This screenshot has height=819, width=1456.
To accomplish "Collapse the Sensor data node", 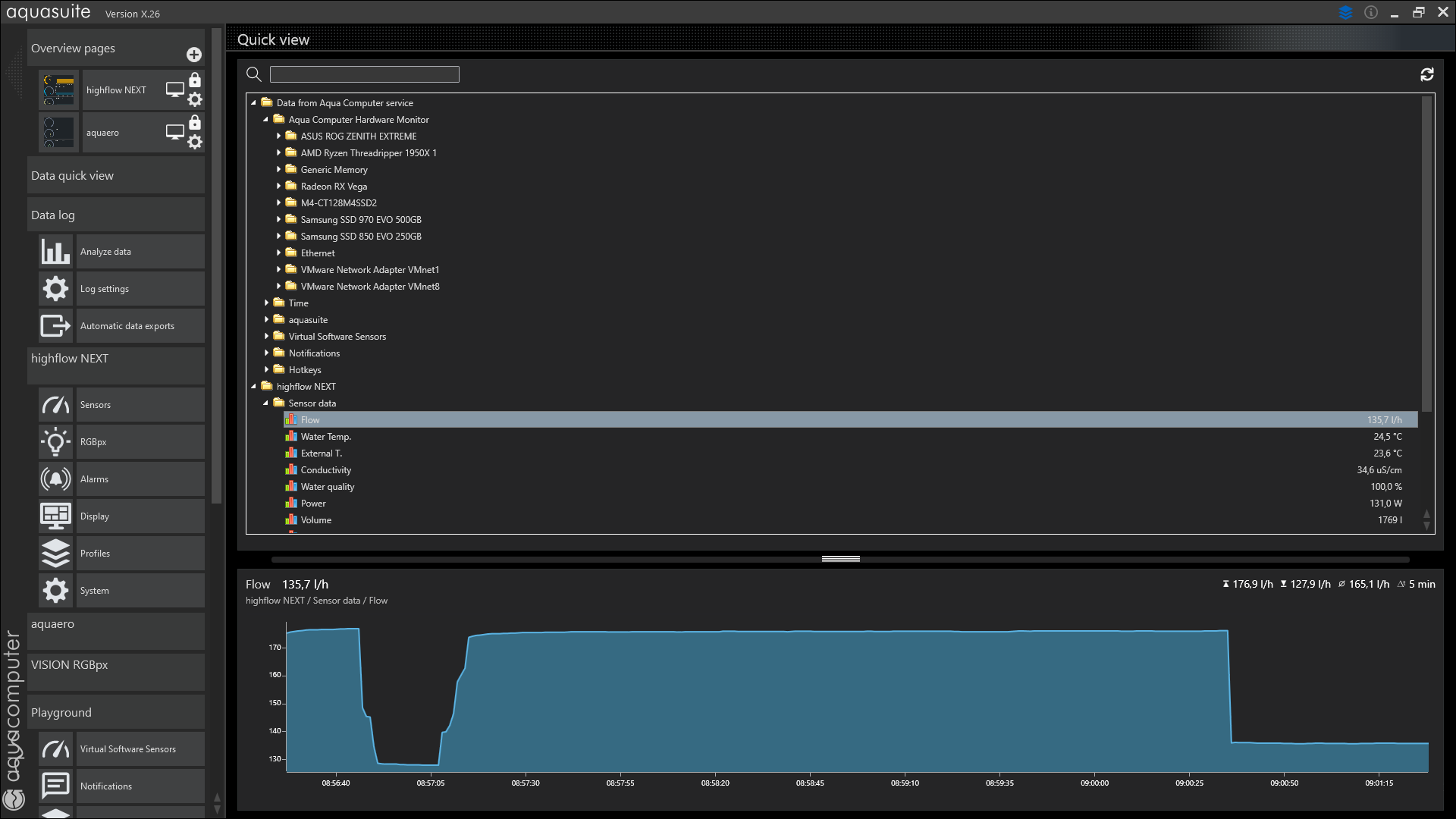I will click(x=266, y=403).
